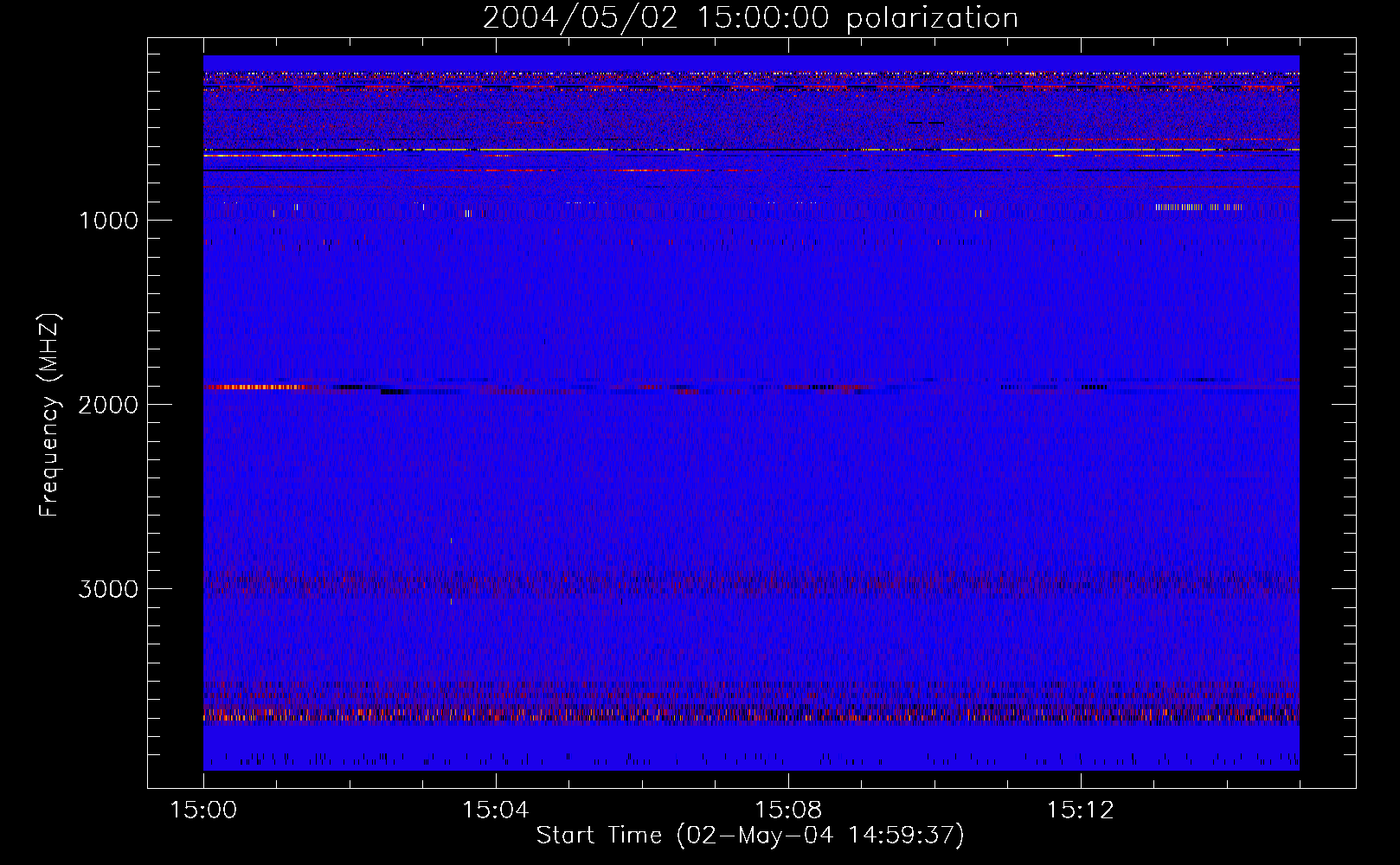Click the 15:08 time tick label
Screen dimensions: 1400x865
(787, 811)
